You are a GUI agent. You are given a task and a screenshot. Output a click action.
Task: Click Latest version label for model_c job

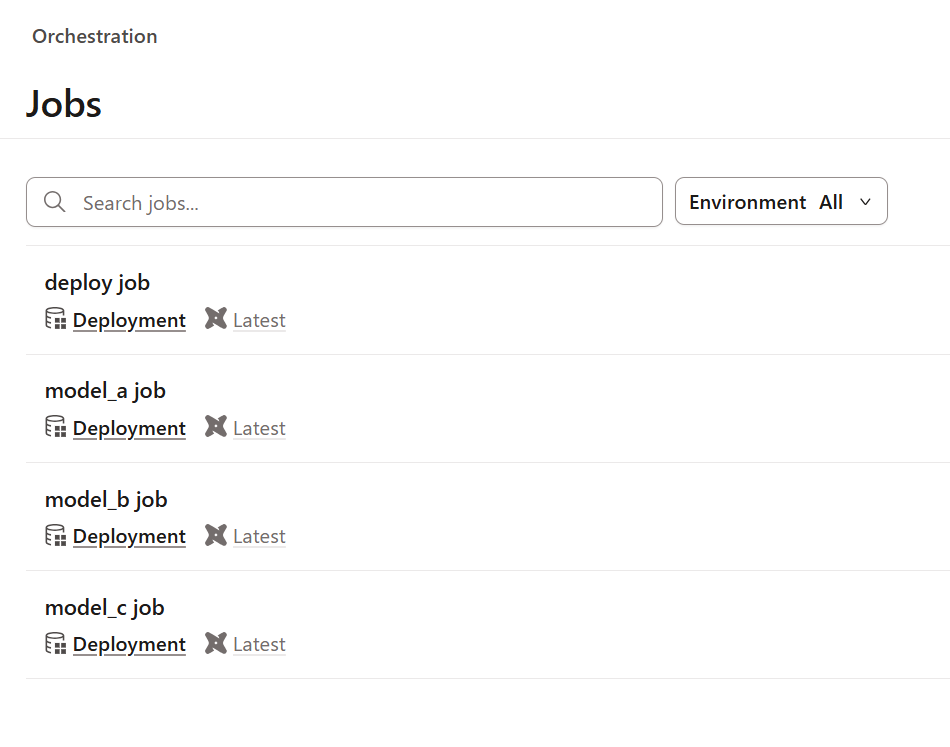tap(259, 644)
